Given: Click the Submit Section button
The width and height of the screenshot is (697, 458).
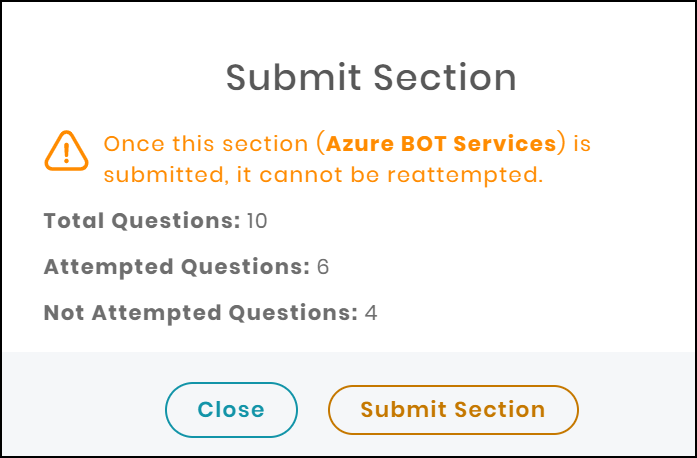Looking at the screenshot, I should (x=453, y=410).
